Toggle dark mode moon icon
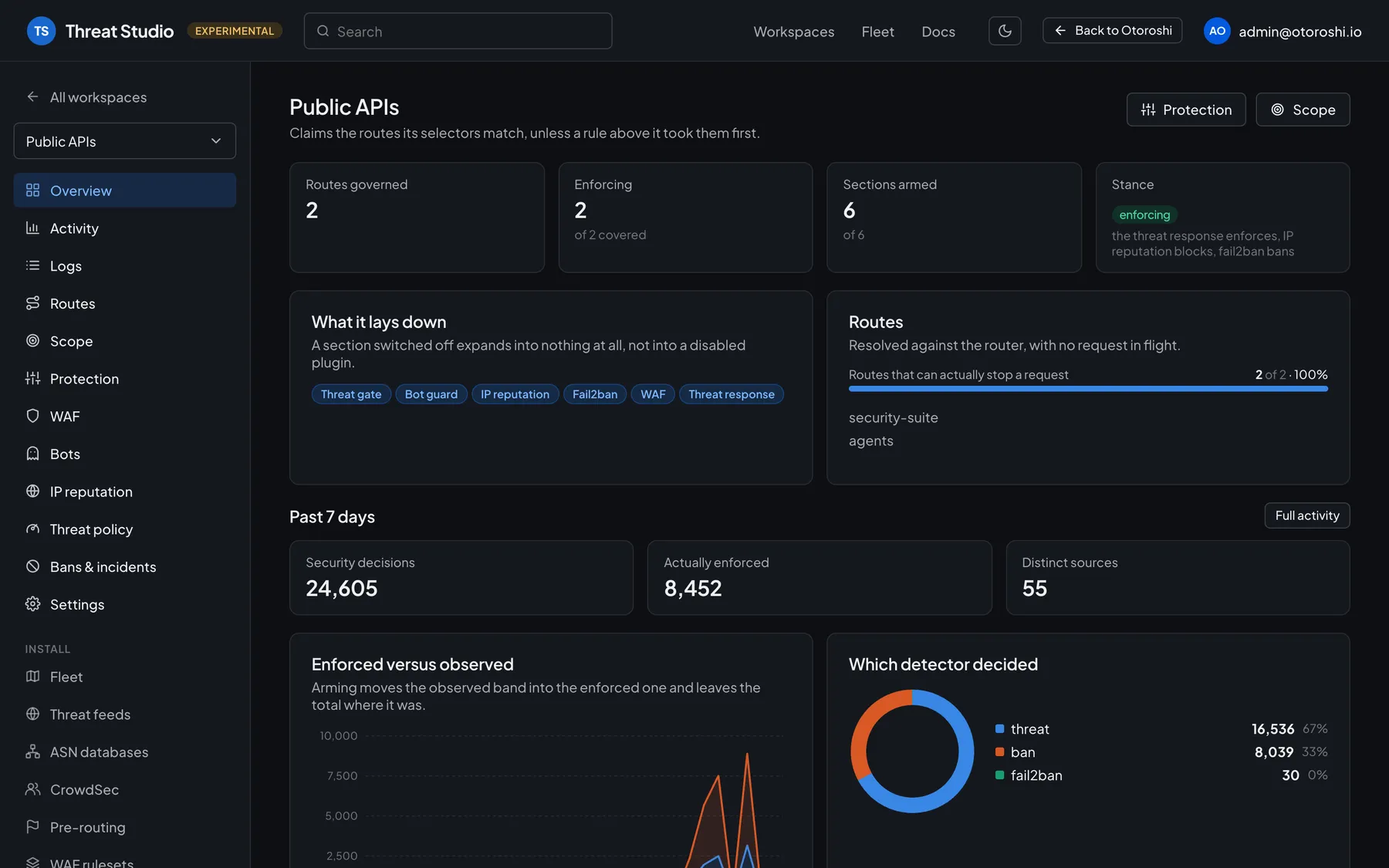The height and width of the screenshot is (868, 1389). tap(1005, 31)
